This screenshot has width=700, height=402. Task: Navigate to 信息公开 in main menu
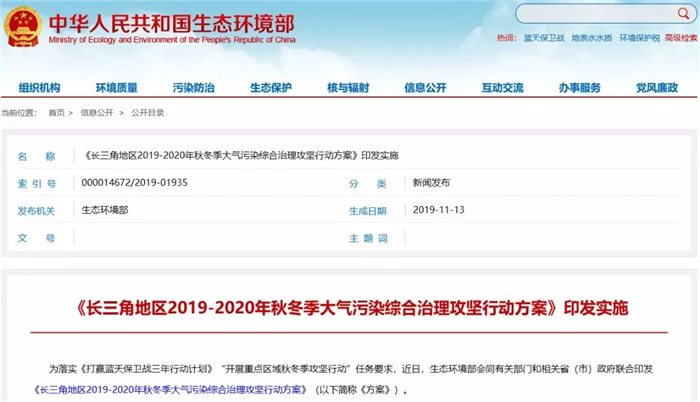click(425, 88)
